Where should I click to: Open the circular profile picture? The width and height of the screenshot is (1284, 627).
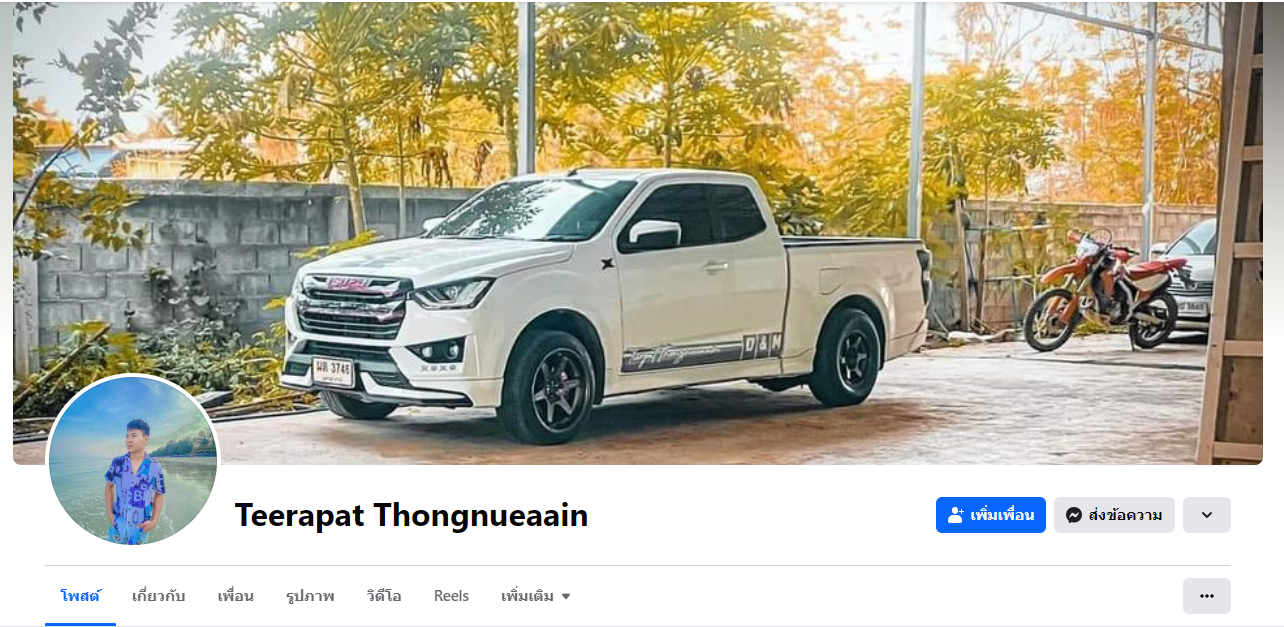click(133, 461)
